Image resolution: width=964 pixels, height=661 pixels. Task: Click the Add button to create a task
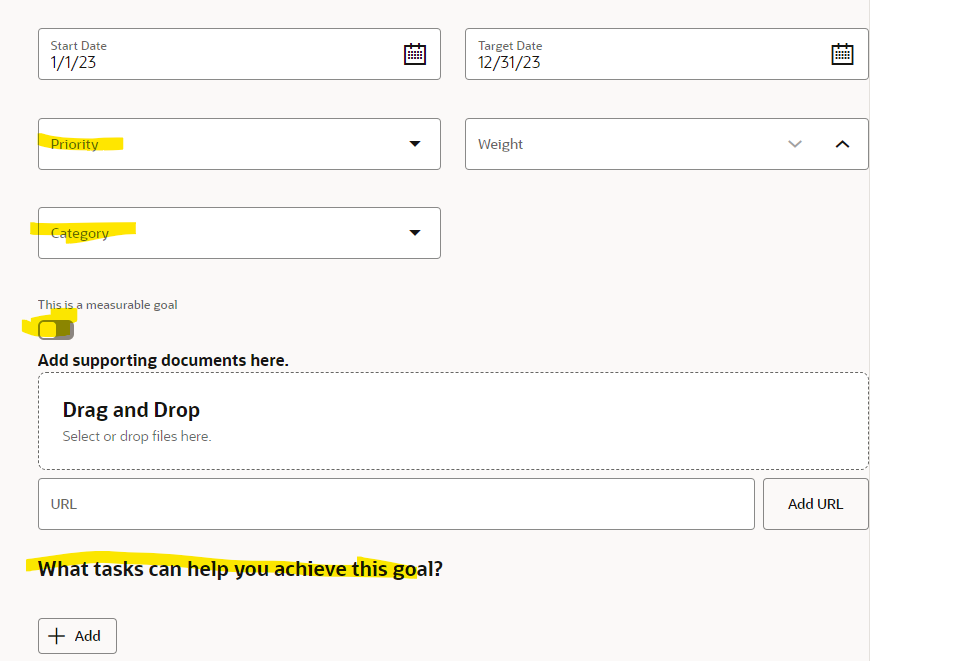[77, 635]
